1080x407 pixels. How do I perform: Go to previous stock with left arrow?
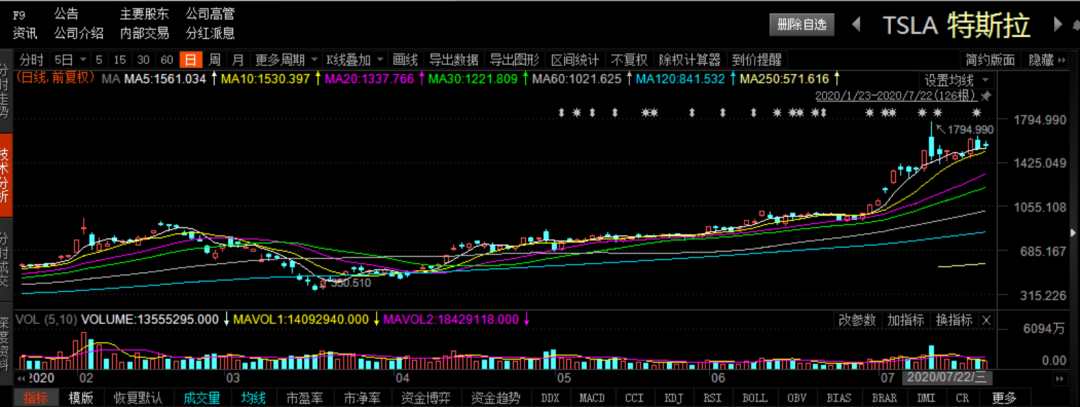(856, 25)
